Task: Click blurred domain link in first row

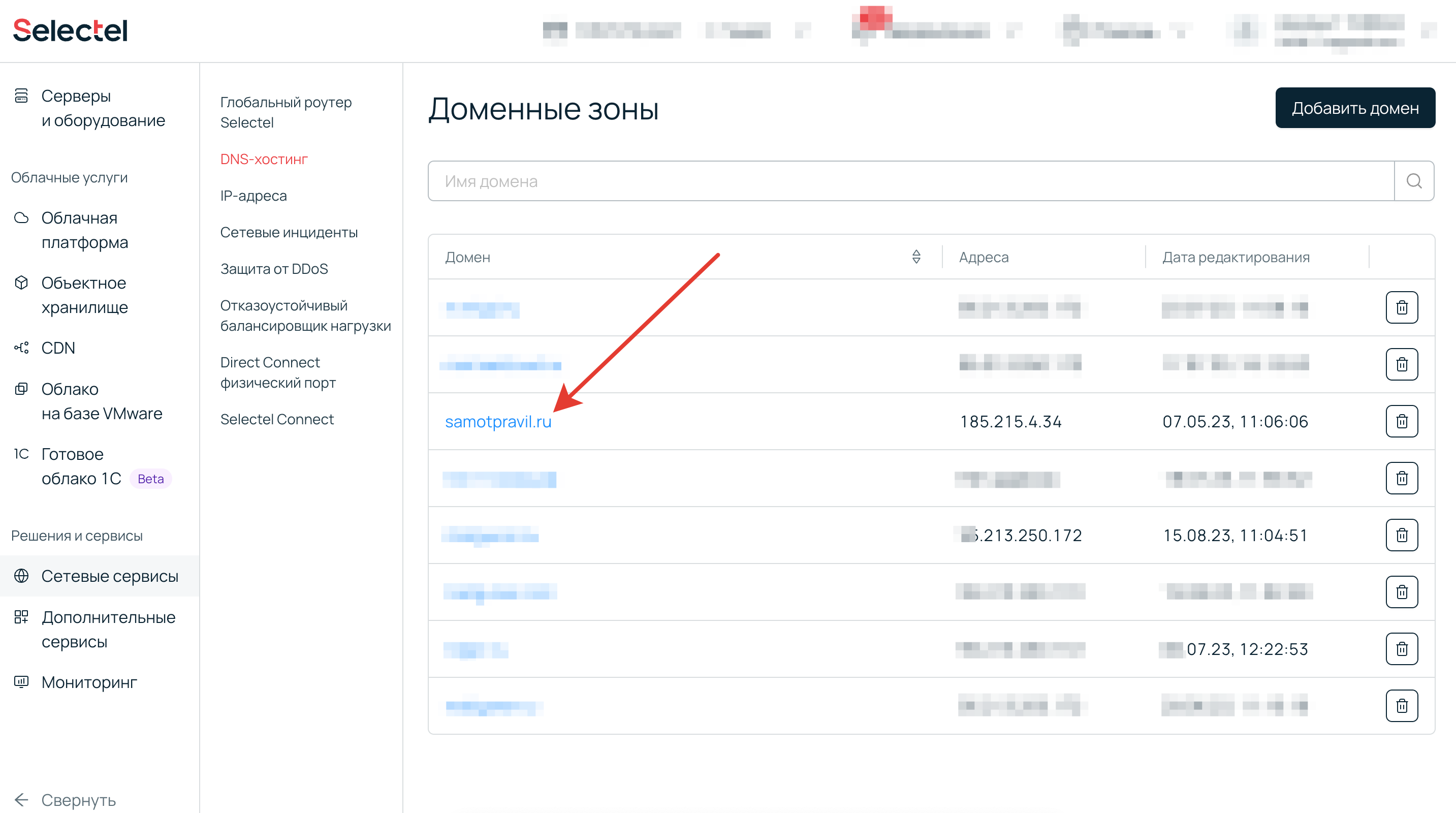Action: [x=482, y=309]
